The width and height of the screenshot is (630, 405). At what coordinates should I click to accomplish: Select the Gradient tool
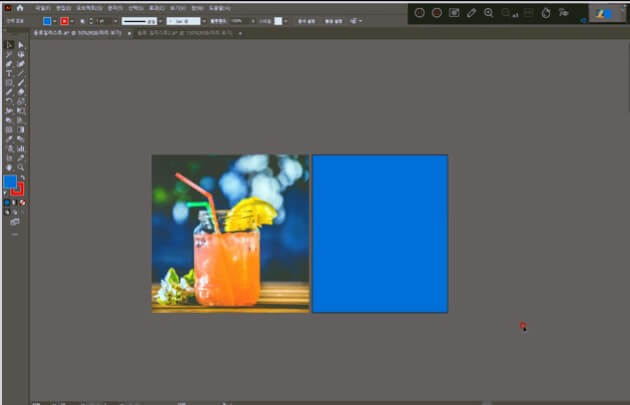(21, 130)
